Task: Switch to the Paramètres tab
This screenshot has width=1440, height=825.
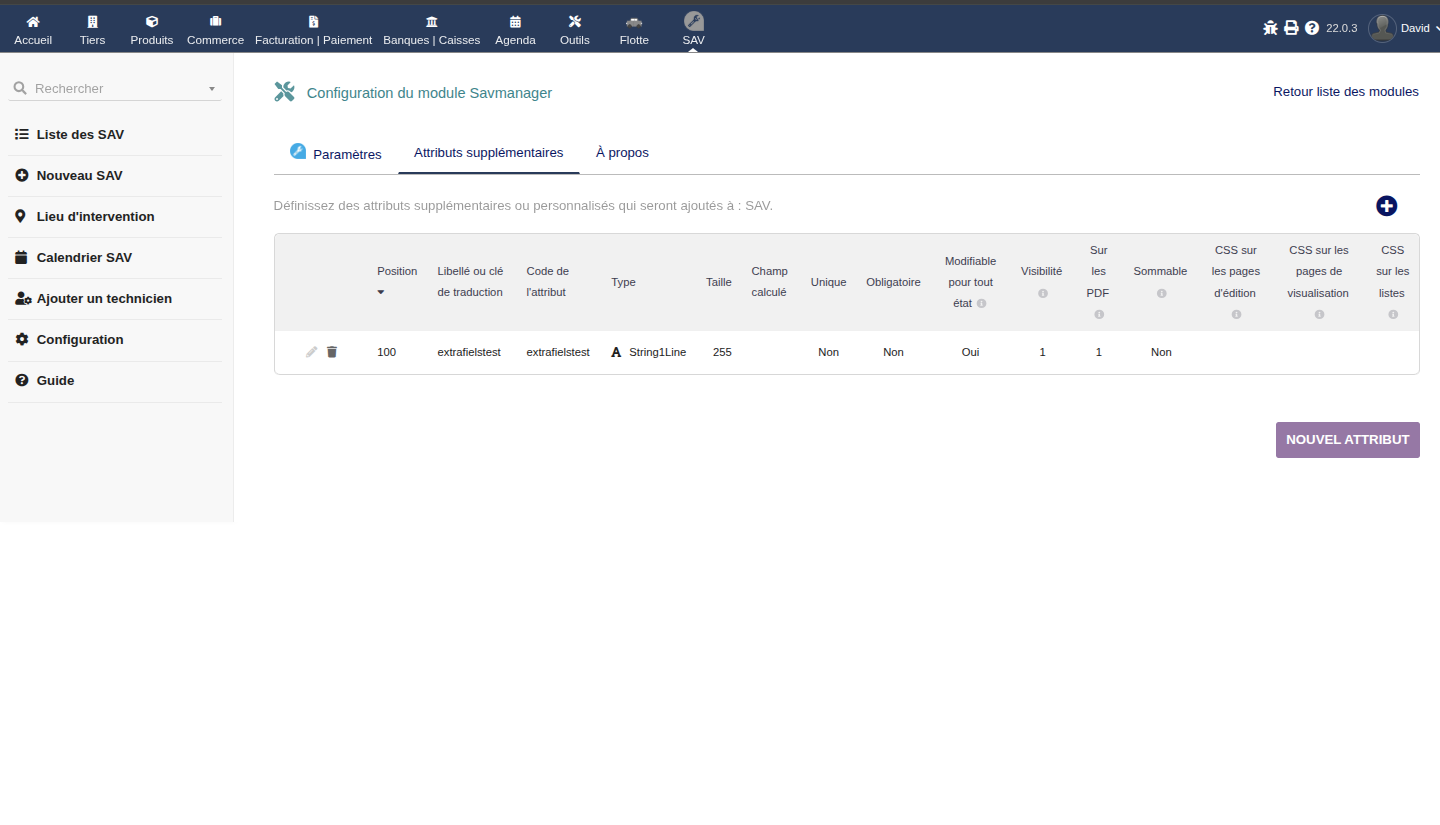Action: click(336, 154)
